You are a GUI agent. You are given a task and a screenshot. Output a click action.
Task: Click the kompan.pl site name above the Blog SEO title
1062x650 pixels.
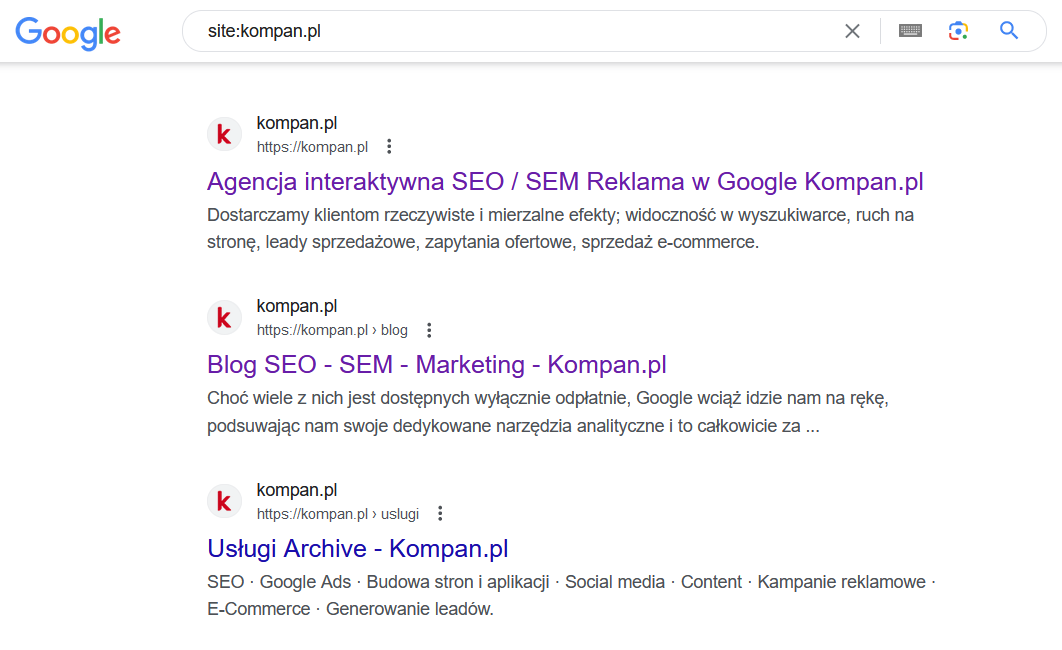297,306
